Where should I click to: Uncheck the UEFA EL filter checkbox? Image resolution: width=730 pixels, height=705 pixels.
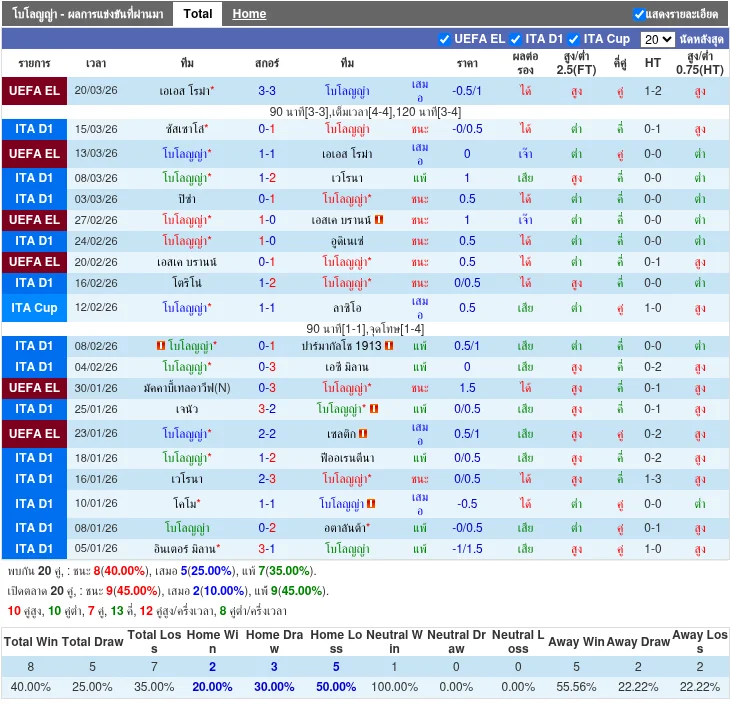point(445,39)
